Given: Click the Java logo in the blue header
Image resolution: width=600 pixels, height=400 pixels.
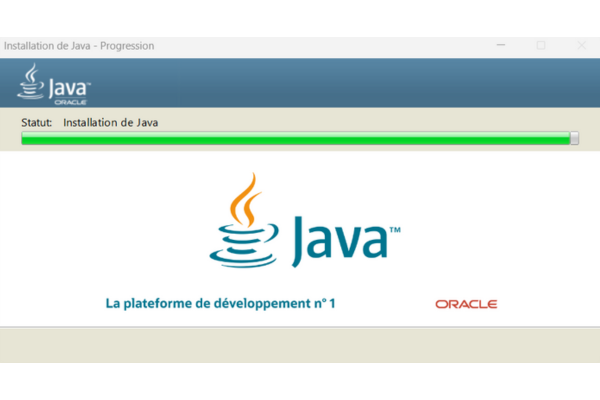Looking at the screenshot, I should [54, 84].
